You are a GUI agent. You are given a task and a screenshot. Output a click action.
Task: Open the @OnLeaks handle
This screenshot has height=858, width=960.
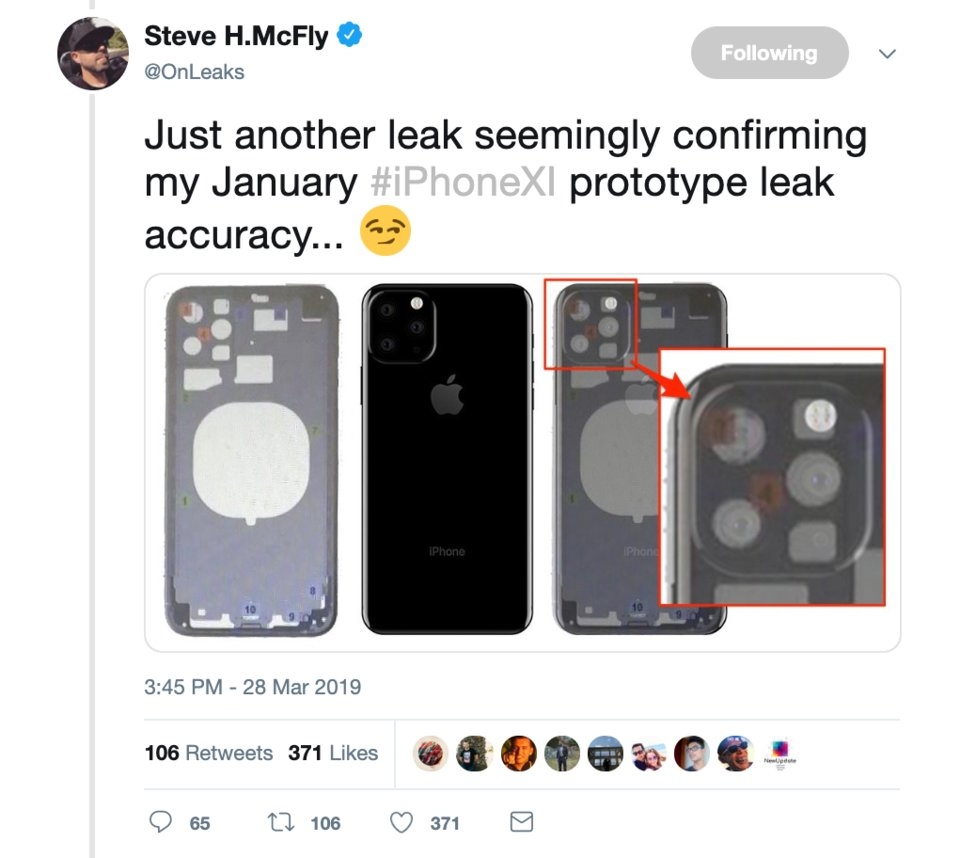194,72
